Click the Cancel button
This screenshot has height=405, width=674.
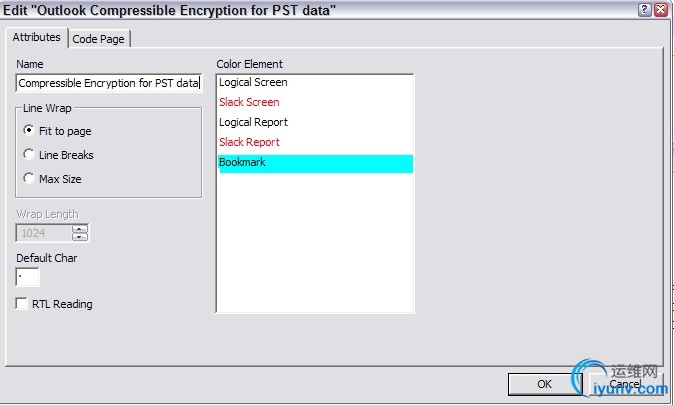625,384
